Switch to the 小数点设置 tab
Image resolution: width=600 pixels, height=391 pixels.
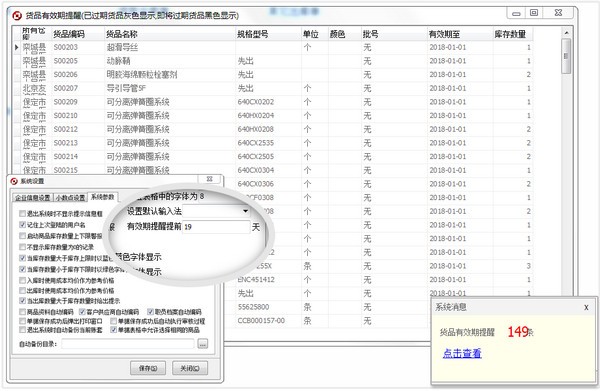(x=70, y=197)
